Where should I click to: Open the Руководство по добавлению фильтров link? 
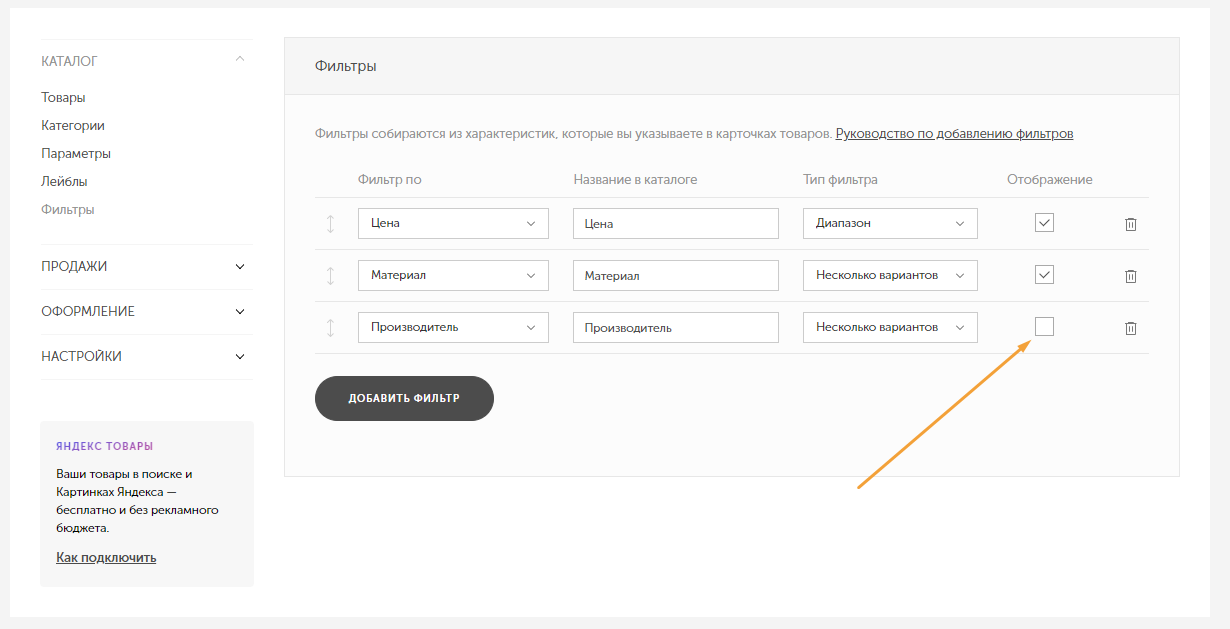[954, 133]
